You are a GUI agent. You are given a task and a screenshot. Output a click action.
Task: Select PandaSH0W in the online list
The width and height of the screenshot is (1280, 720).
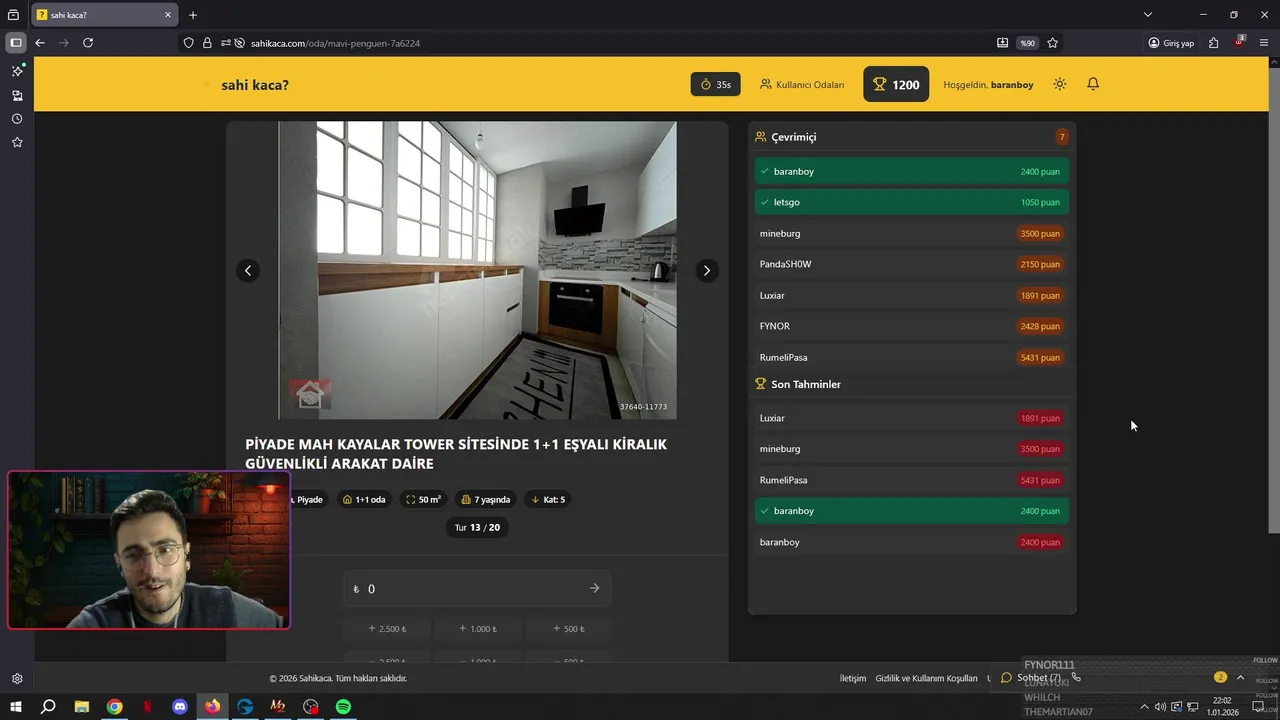coord(912,264)
